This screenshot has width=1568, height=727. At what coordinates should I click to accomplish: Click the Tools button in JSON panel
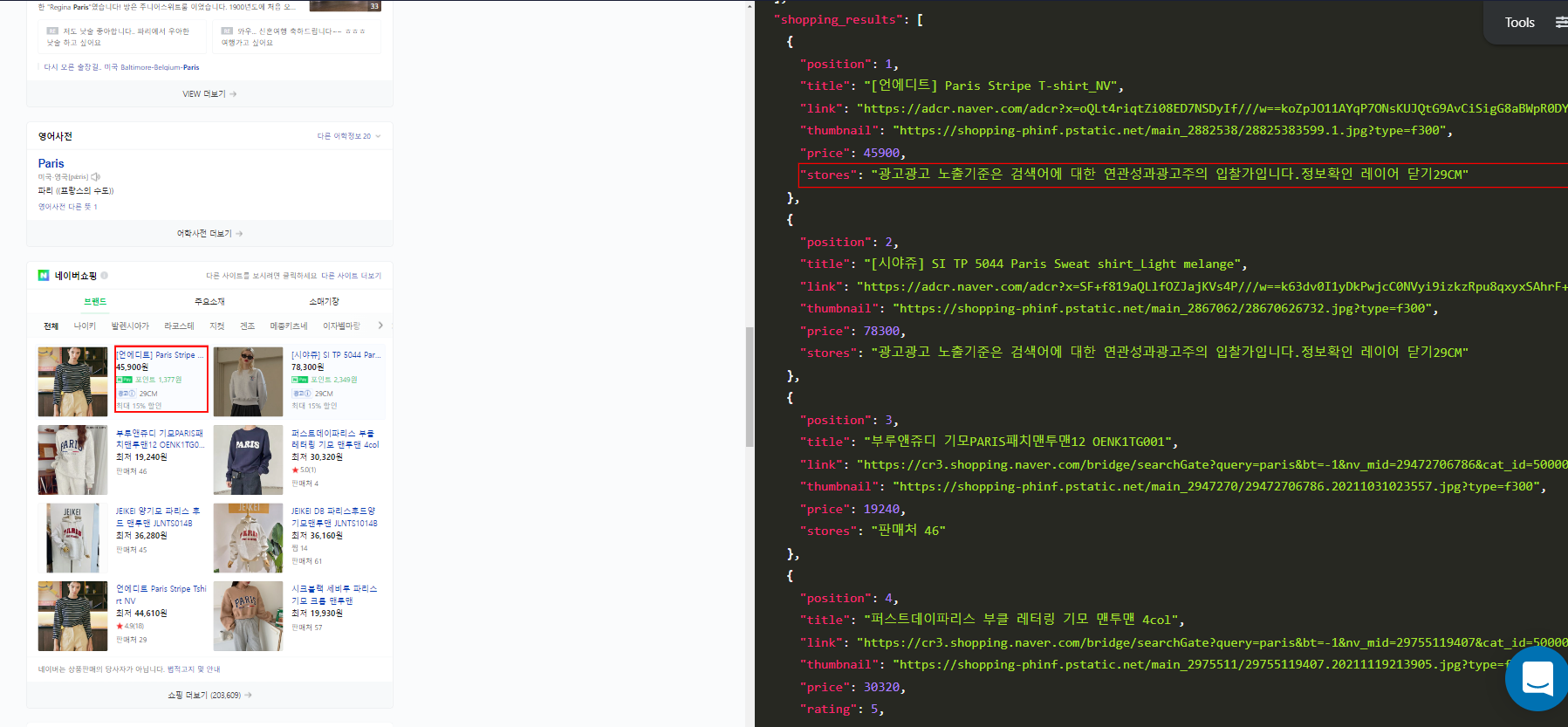pyautogui.click(x=1519, y=23)
